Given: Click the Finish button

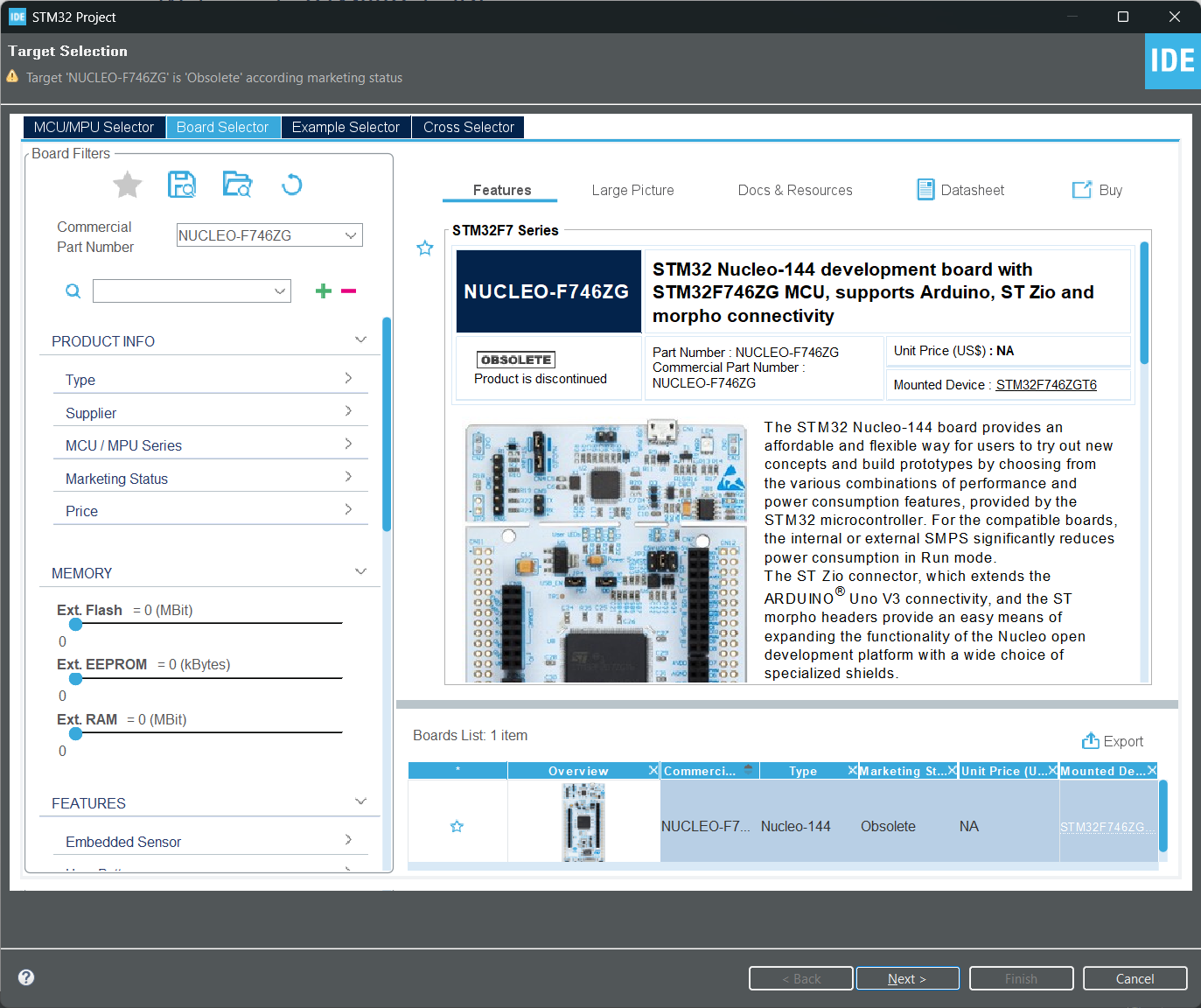Looking at the screenshot, I should tap(1021, 978).
